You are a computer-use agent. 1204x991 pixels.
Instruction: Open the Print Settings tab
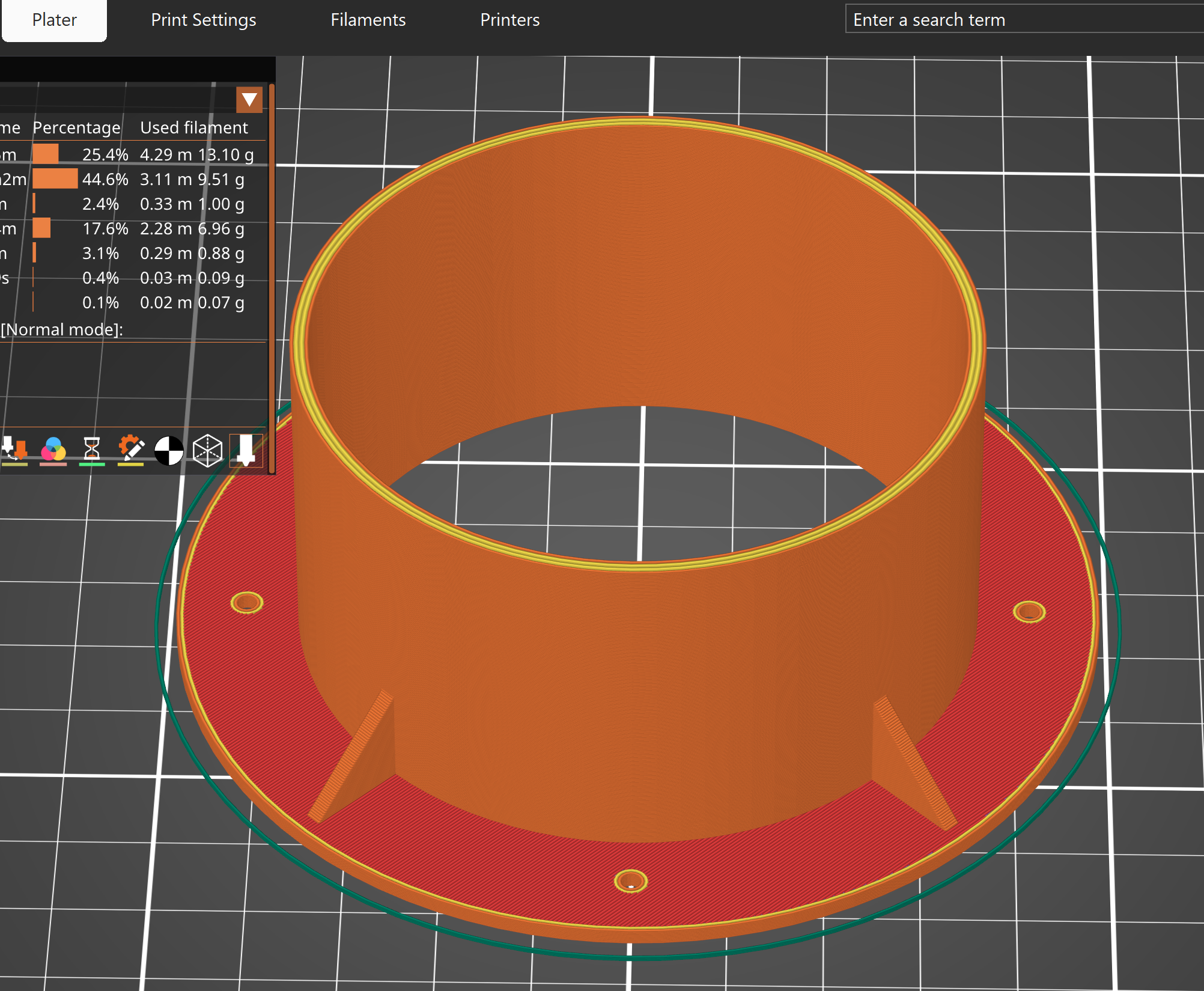point(203,20)
